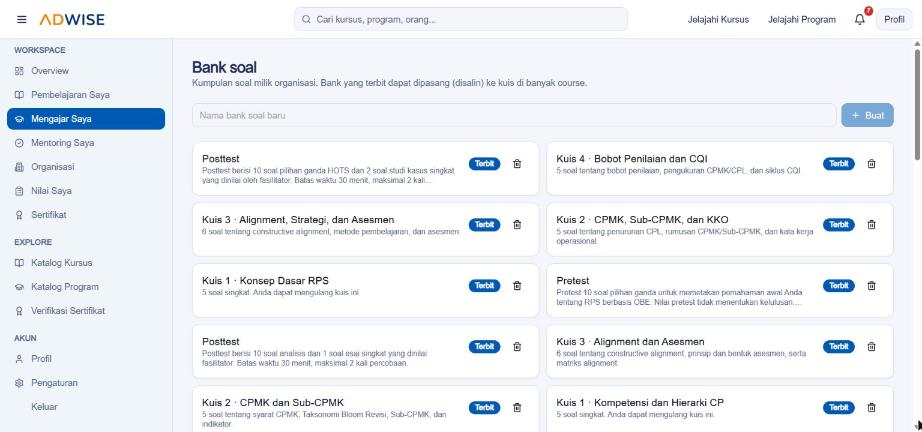Click the ADWISE logo
This screenshot has height=432, width=922.
[x=72, y=19]
